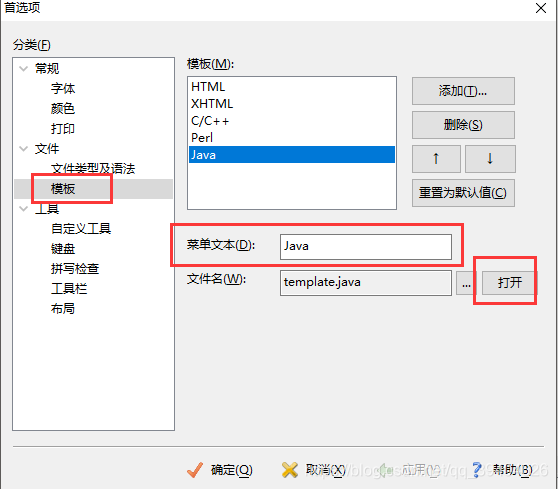Click the yellow X cancel icon
This screenshot has width=558, height=489.
pyautogui.click(x=290, y=470)
